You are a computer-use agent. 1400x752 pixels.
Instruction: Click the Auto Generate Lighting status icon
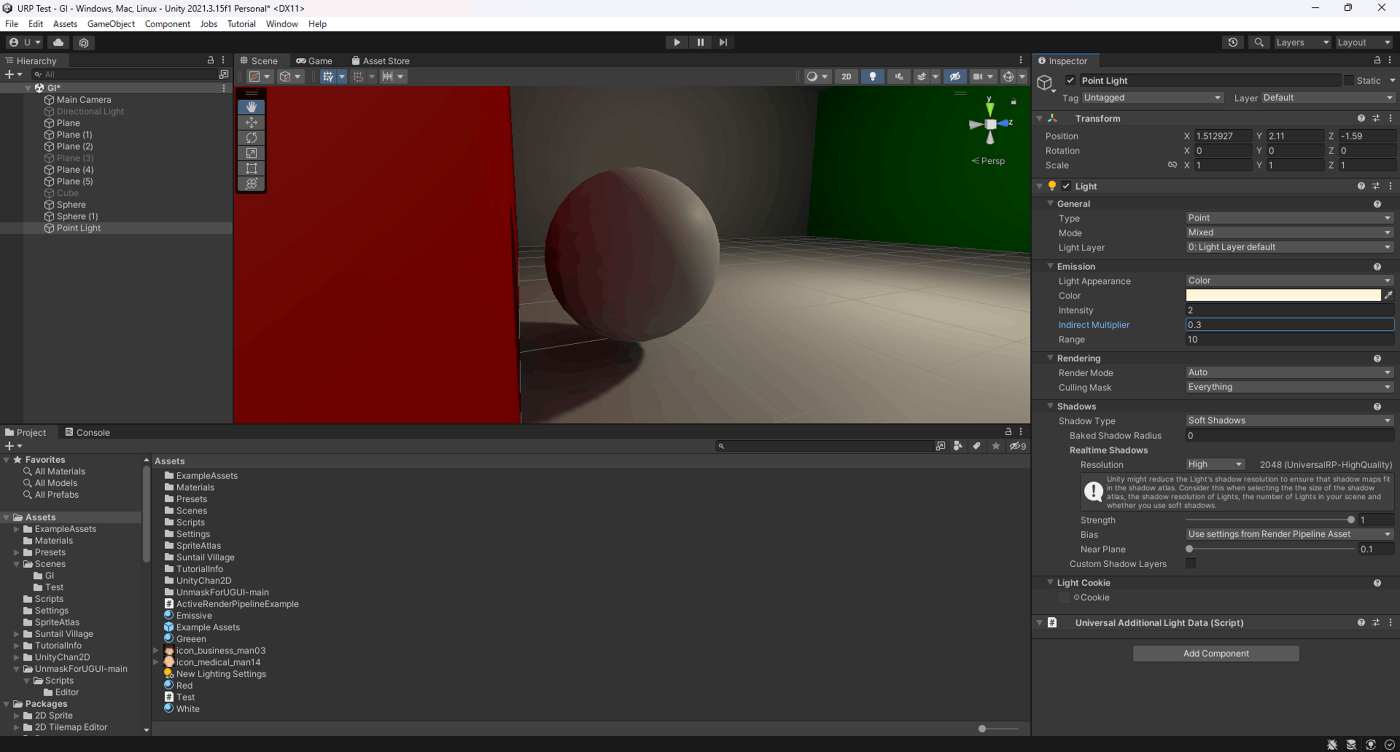(1372, 744)
